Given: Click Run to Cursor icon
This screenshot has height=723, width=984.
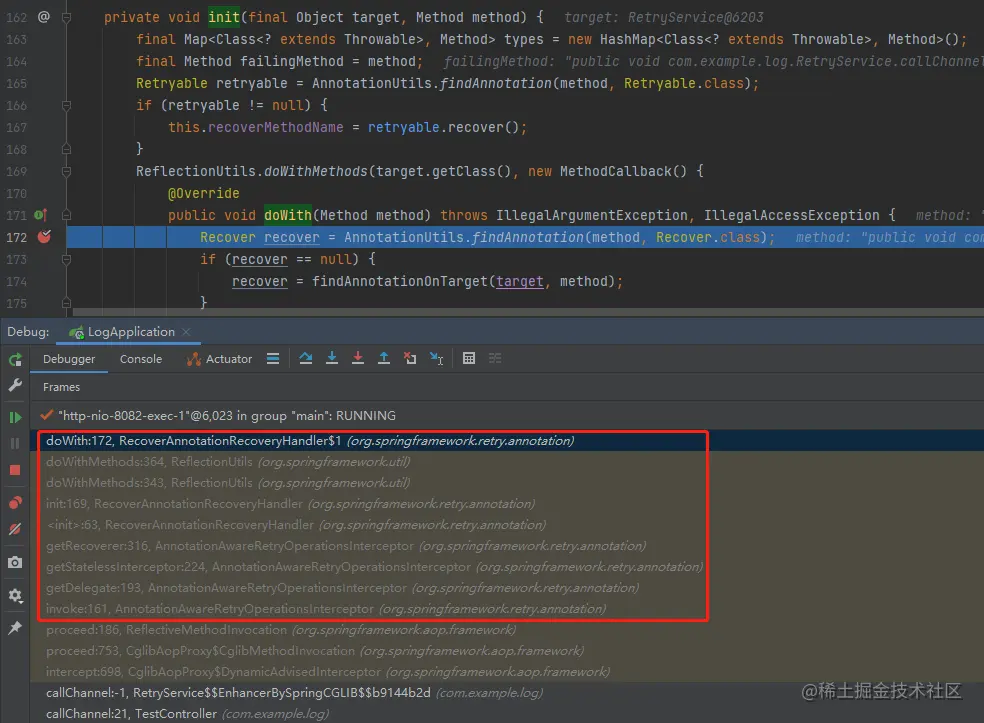Looking at the screenshot, I should point(436,358).
